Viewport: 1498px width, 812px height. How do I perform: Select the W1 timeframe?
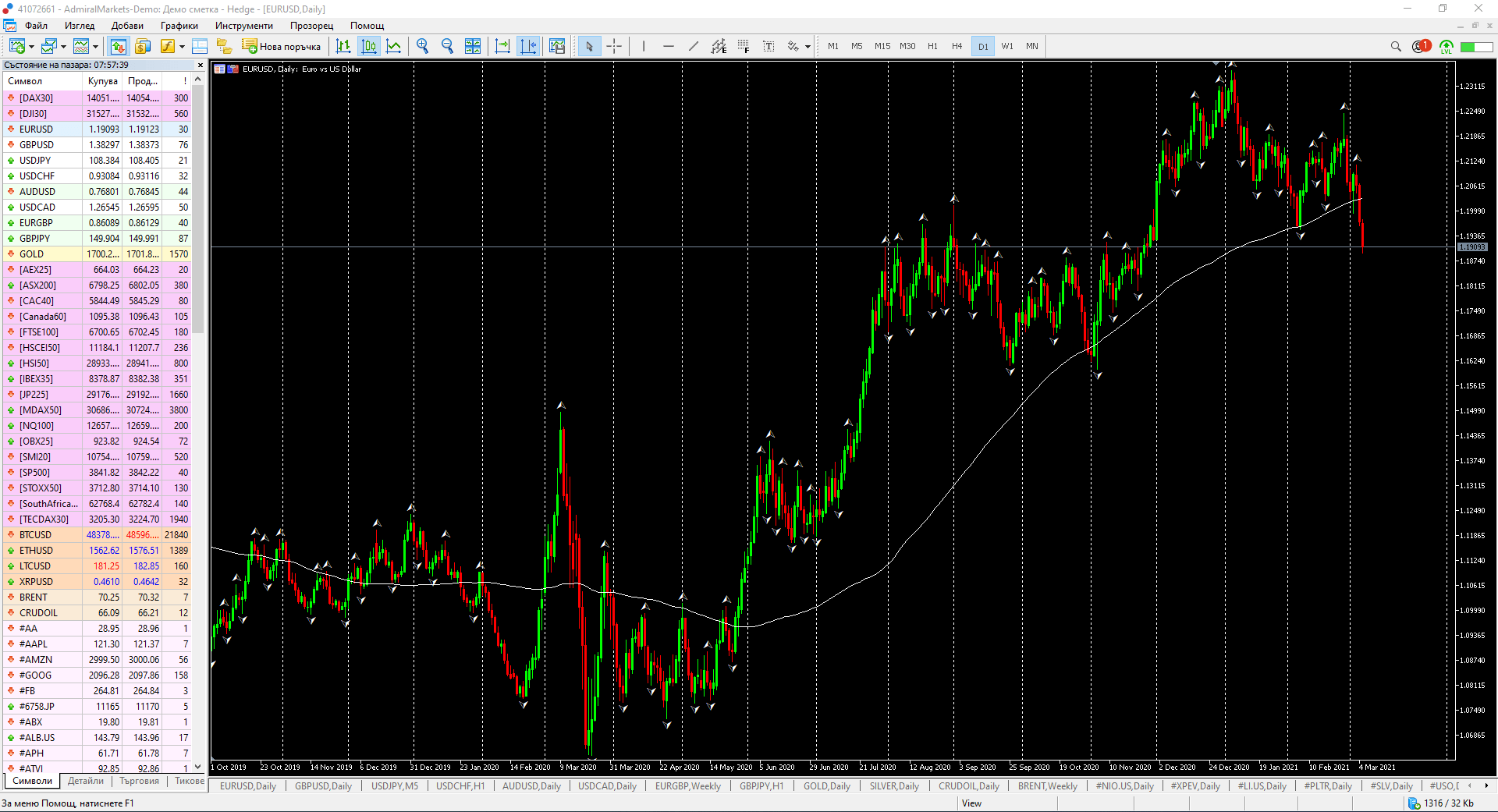tap(1007, 46)
